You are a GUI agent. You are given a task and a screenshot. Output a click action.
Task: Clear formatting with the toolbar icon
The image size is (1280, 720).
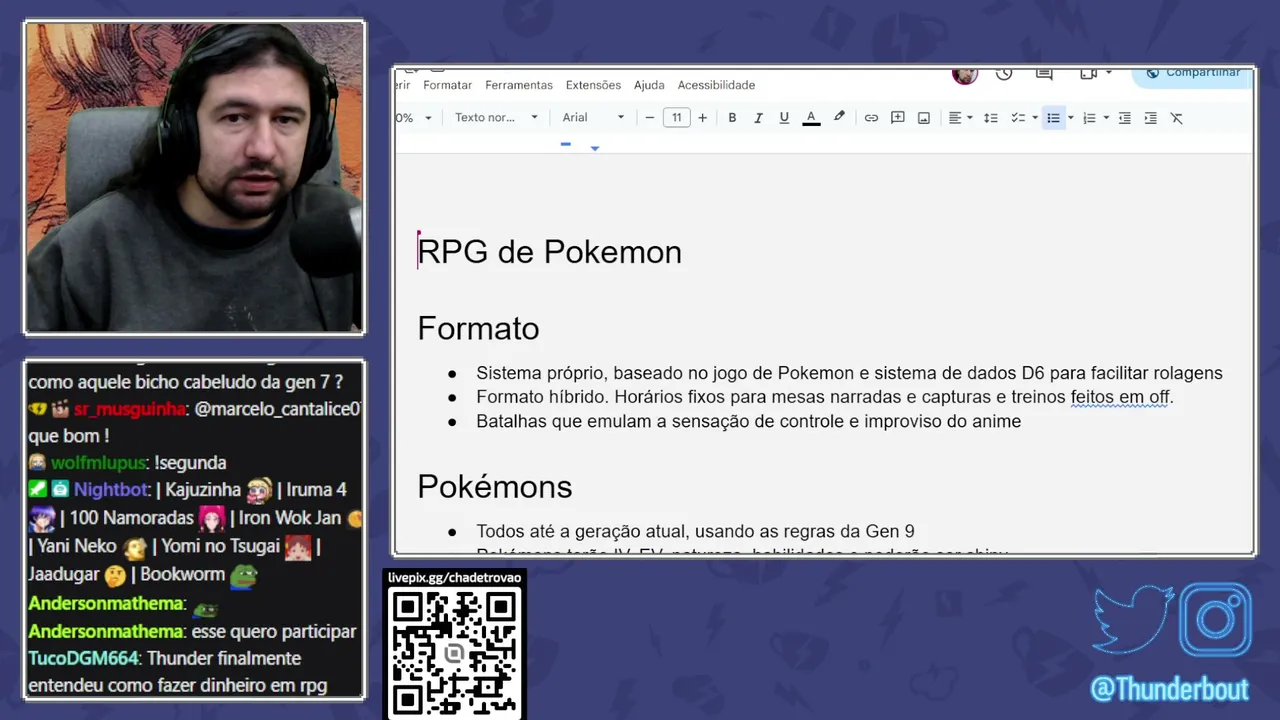[1177, 118]
